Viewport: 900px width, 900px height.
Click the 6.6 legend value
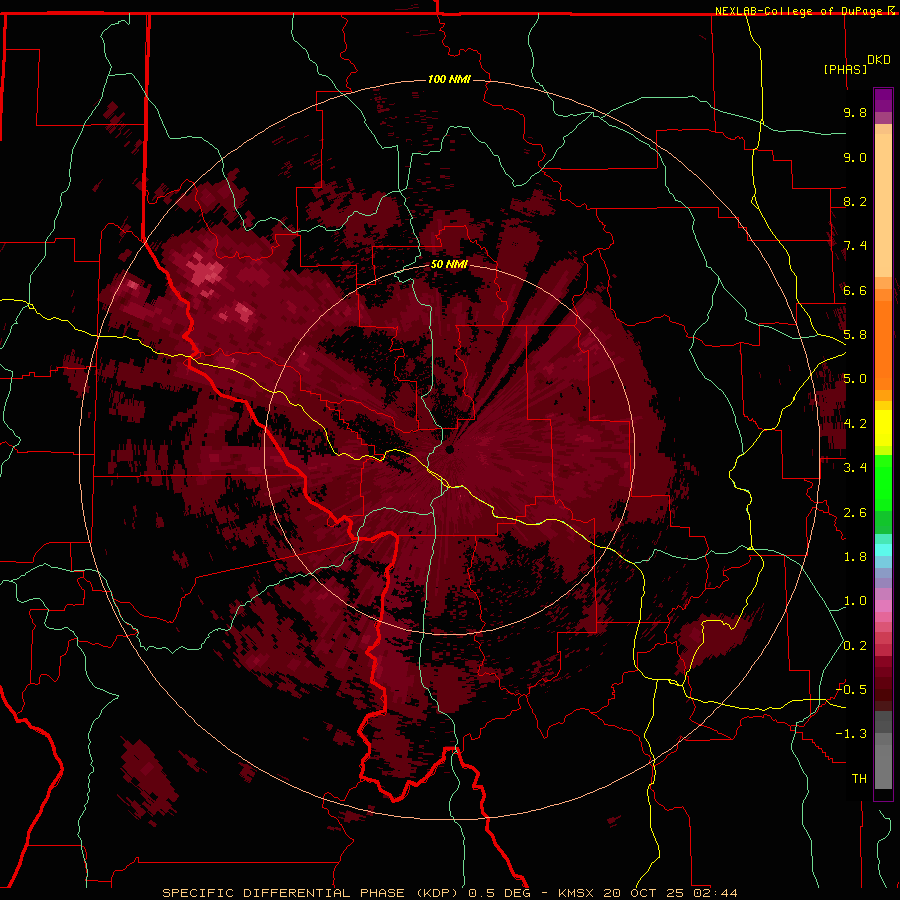tap(855, 291)
